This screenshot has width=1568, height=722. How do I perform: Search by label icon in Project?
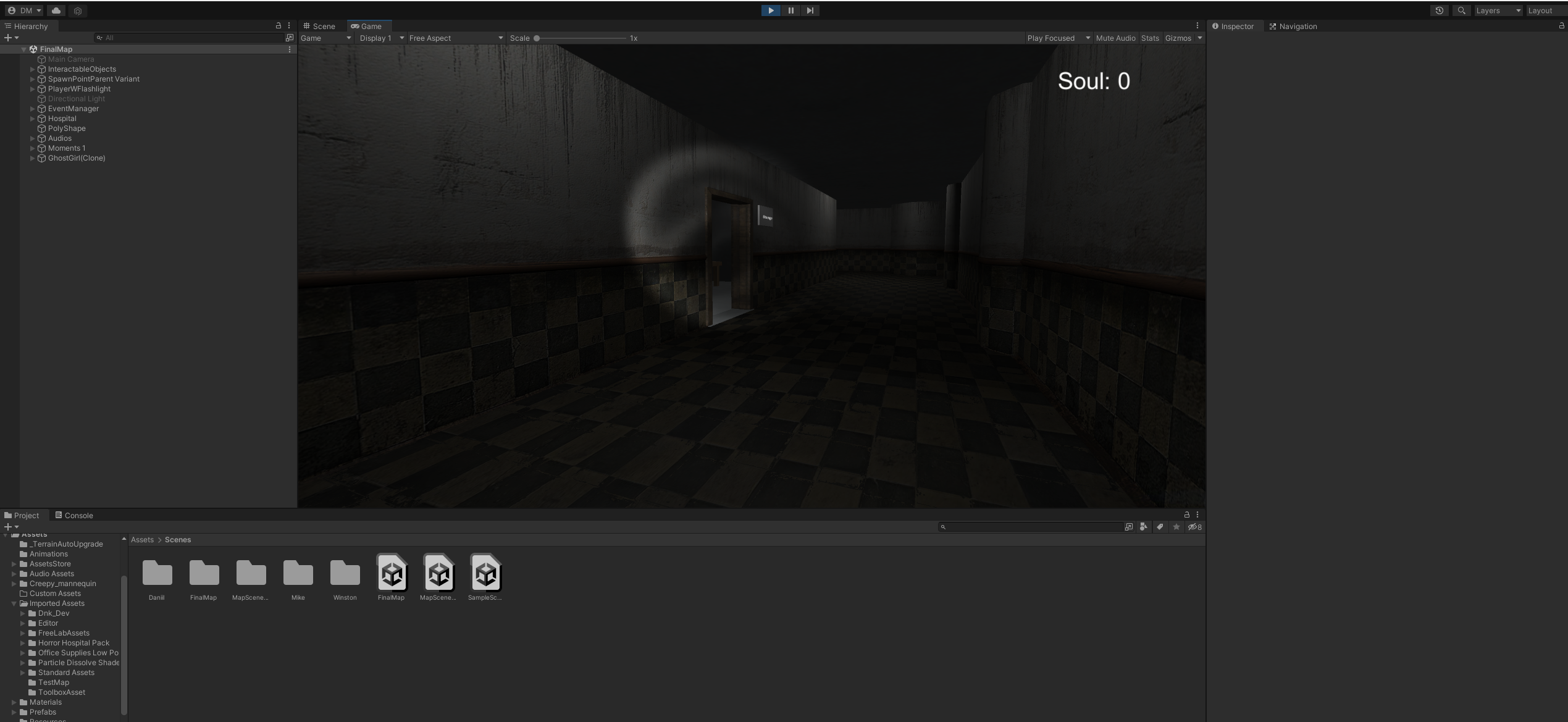tap(1160, 527)
